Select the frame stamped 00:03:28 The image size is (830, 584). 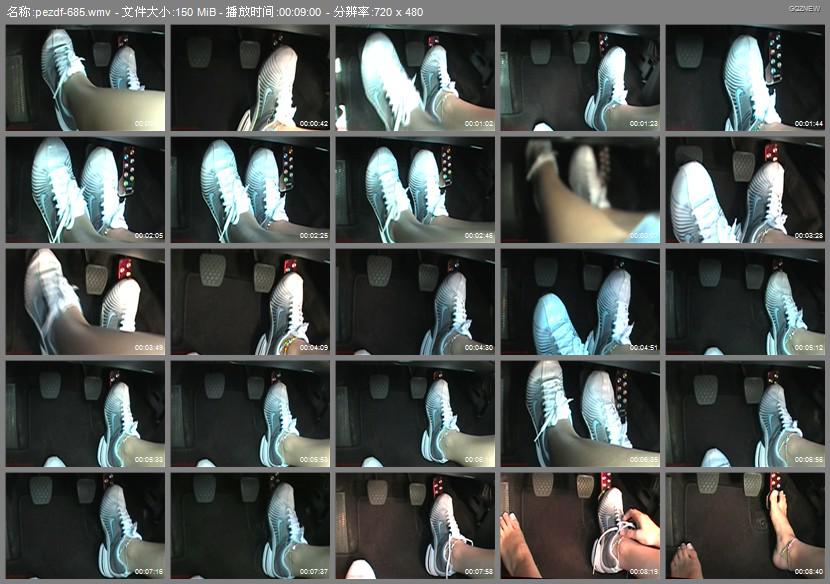[x=744, y=190]
